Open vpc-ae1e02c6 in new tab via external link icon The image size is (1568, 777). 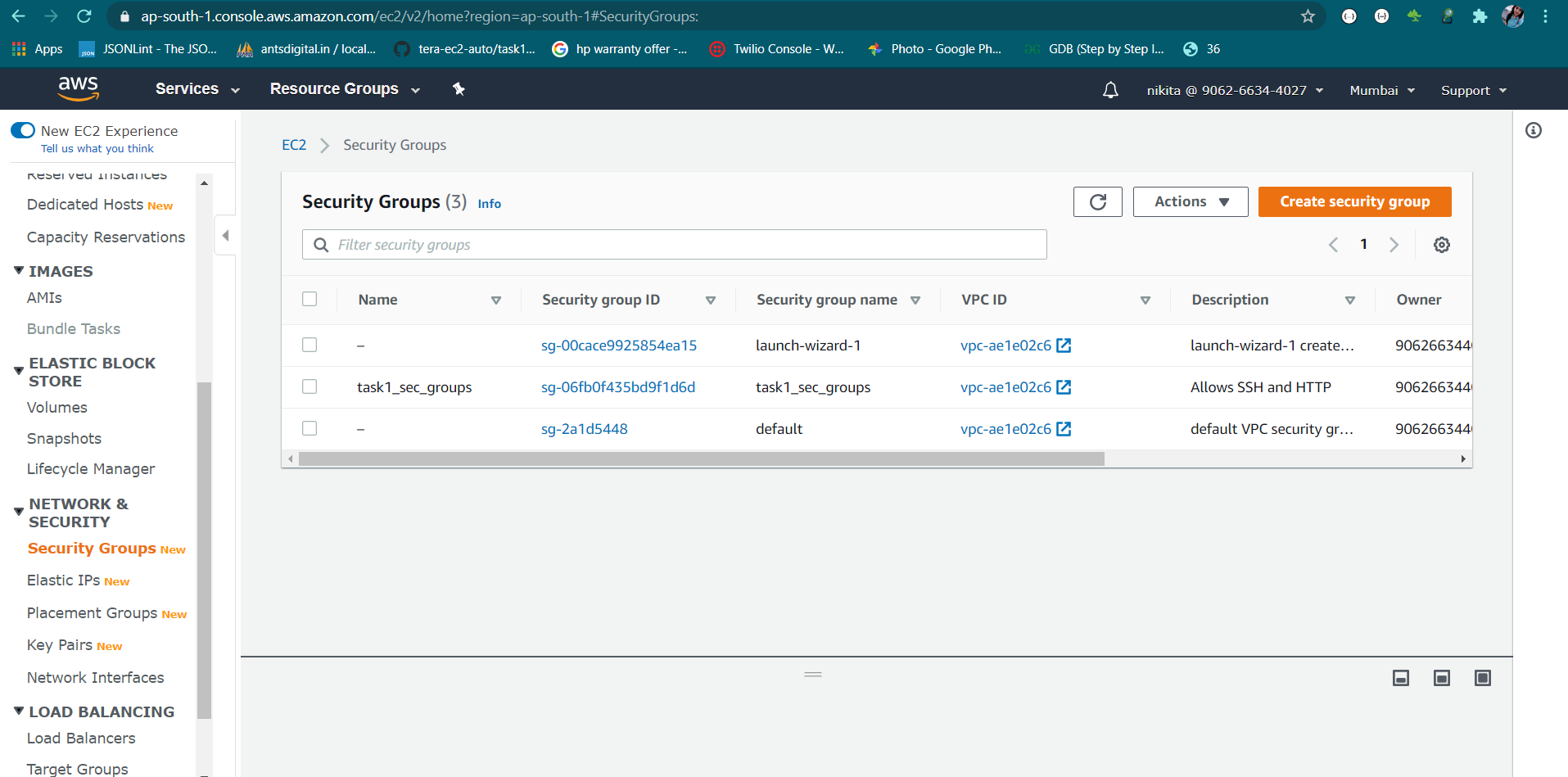(x=1064, y=345)
